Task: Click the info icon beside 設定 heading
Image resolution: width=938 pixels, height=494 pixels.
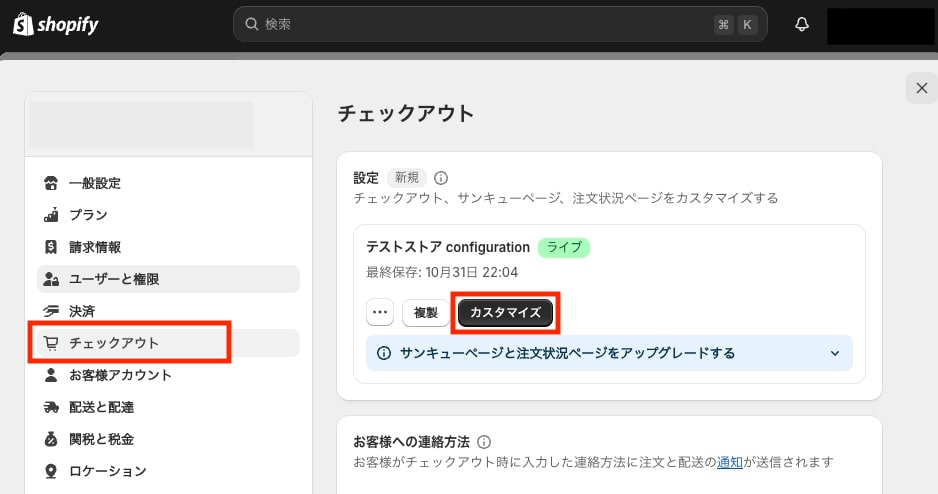Action: point(441,178)
